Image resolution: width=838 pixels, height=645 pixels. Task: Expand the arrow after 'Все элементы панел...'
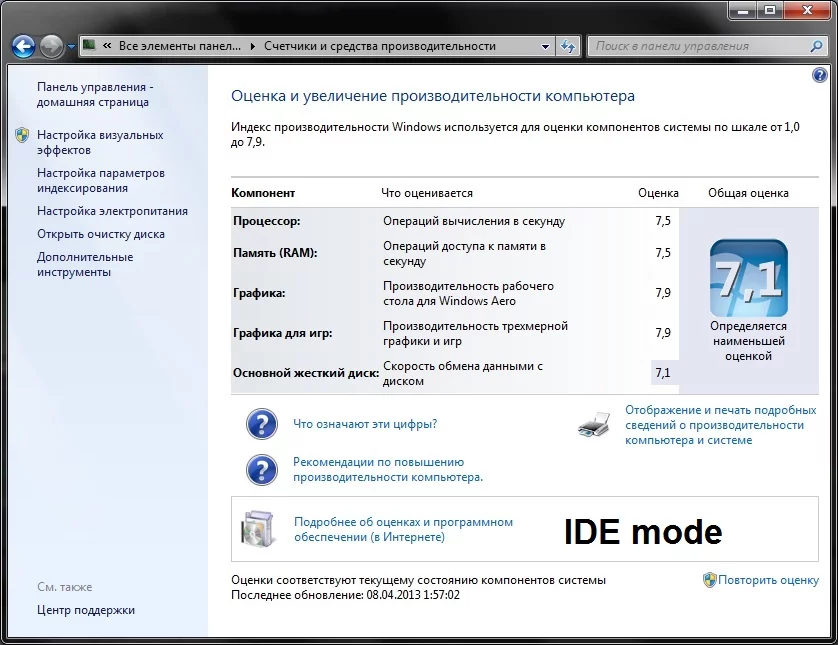pyautogui.click(x=252, y=46)
